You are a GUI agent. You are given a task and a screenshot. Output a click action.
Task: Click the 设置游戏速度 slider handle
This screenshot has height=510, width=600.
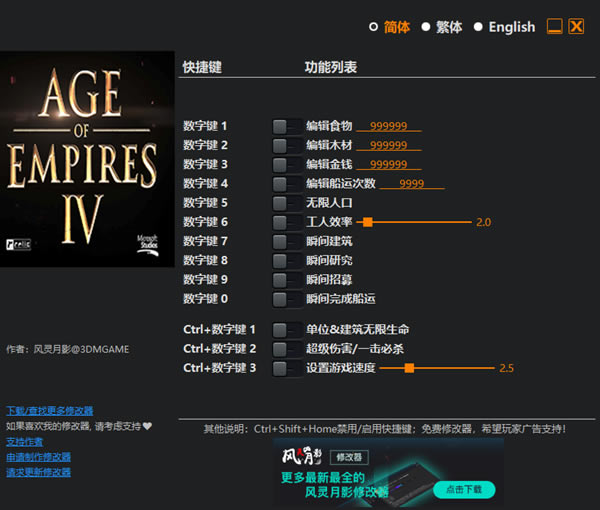point(410,368)
